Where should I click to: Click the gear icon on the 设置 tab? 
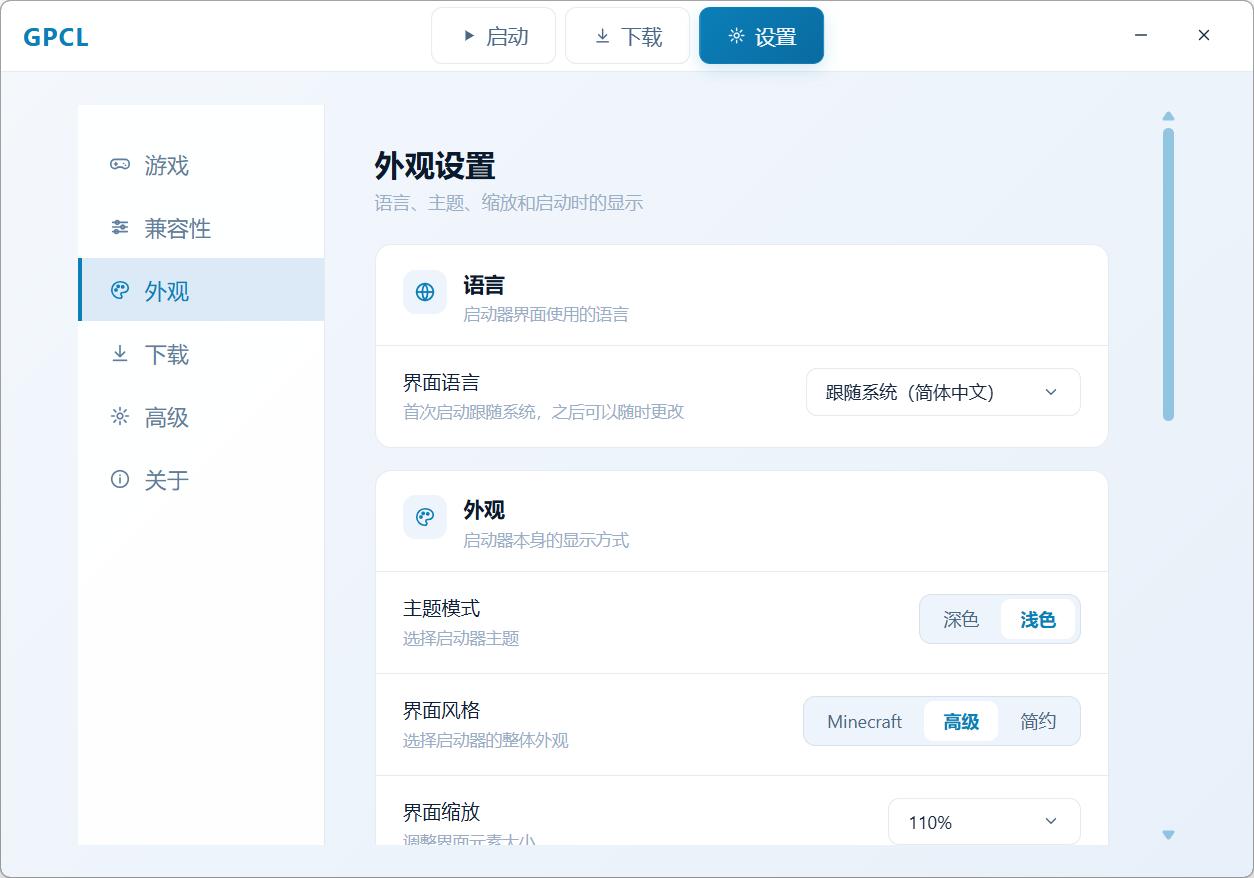click(x=737, y=36)
